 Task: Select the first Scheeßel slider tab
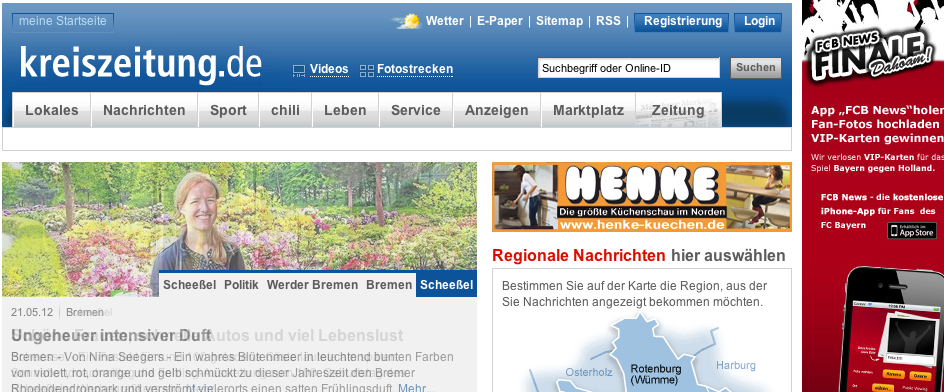tap(190, 285)
